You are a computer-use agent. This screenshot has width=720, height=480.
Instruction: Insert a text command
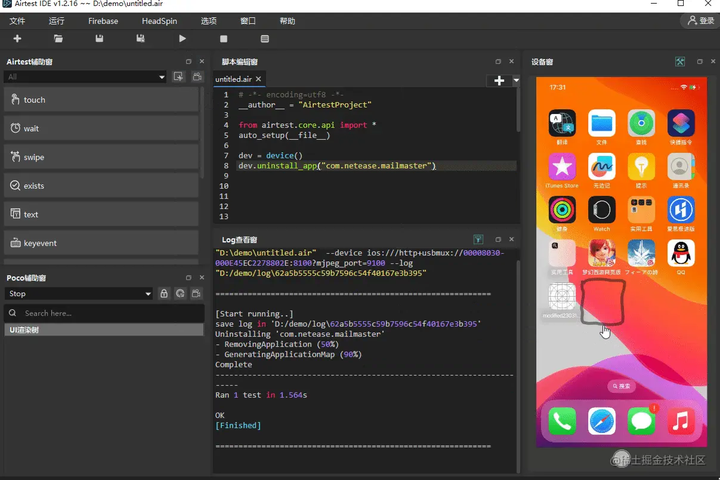[x=101, y=215]
